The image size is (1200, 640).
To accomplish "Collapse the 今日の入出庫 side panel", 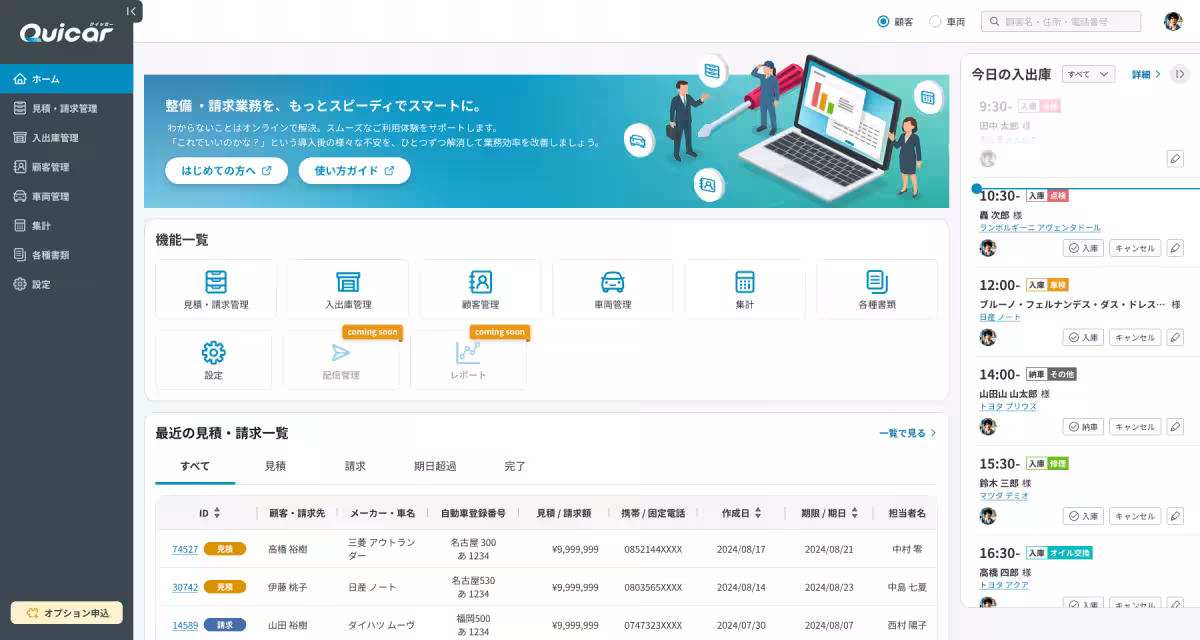I will tap(1180, 74).
